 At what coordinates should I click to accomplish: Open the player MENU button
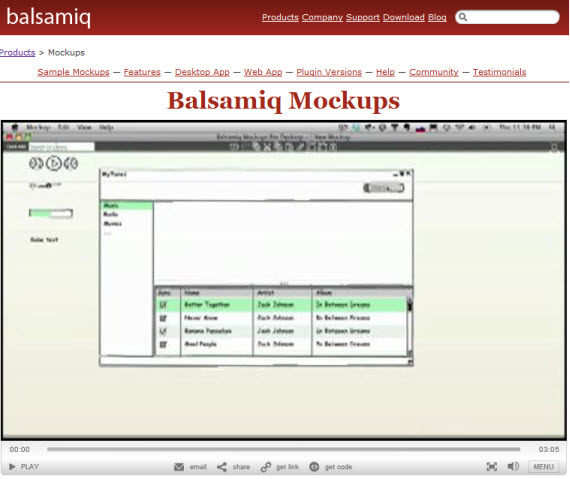pyautogui.click(x=543, y=466)
